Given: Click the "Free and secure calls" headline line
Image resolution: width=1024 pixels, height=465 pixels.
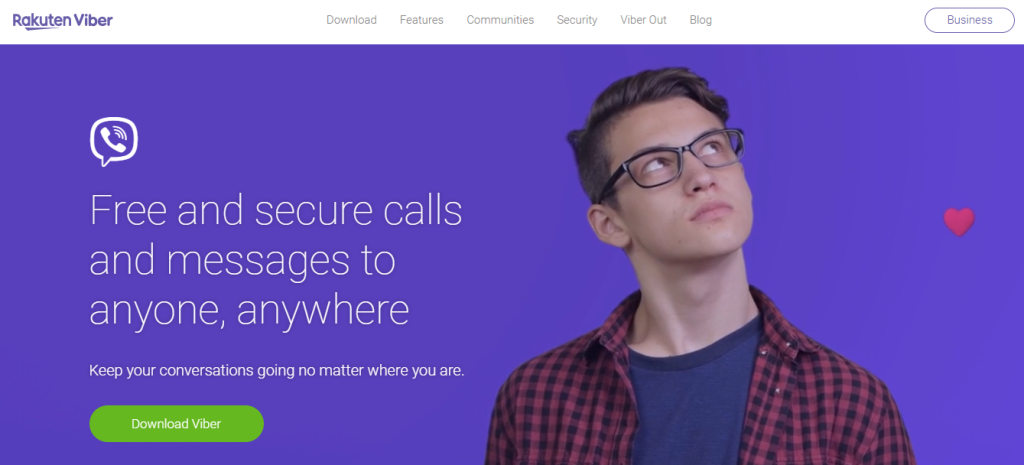Looking at the screenshot, I should tap(276, 211).
